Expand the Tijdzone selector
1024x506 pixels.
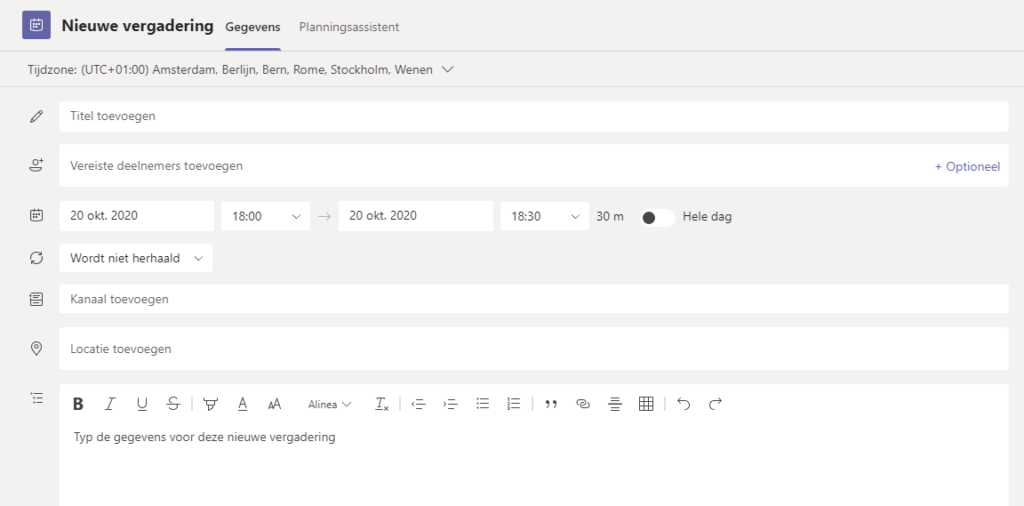447,70
